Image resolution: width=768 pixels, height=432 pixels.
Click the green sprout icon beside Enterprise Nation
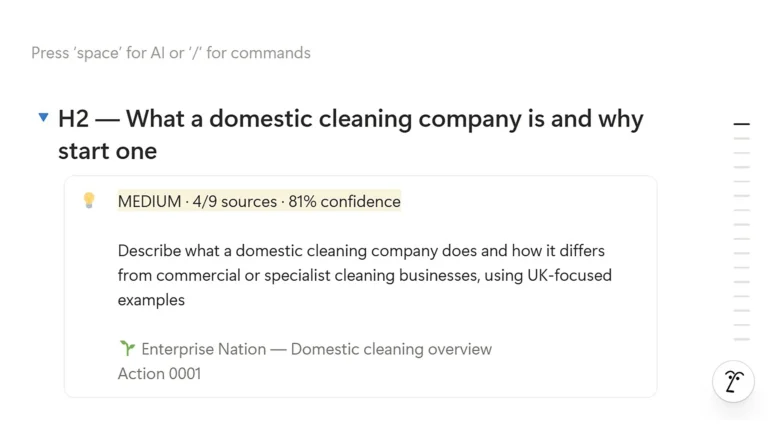(x=127, y=348)
